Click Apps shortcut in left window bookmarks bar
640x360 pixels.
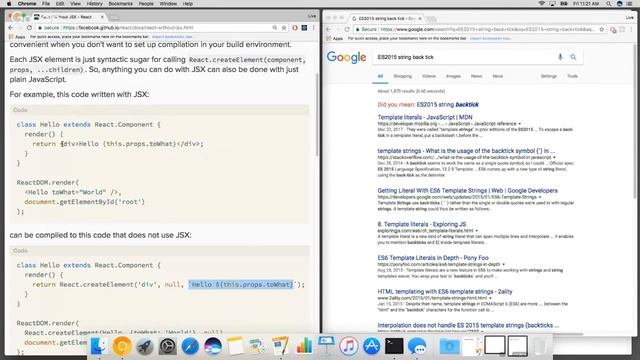pyautogui.click(x=17, y=37)
